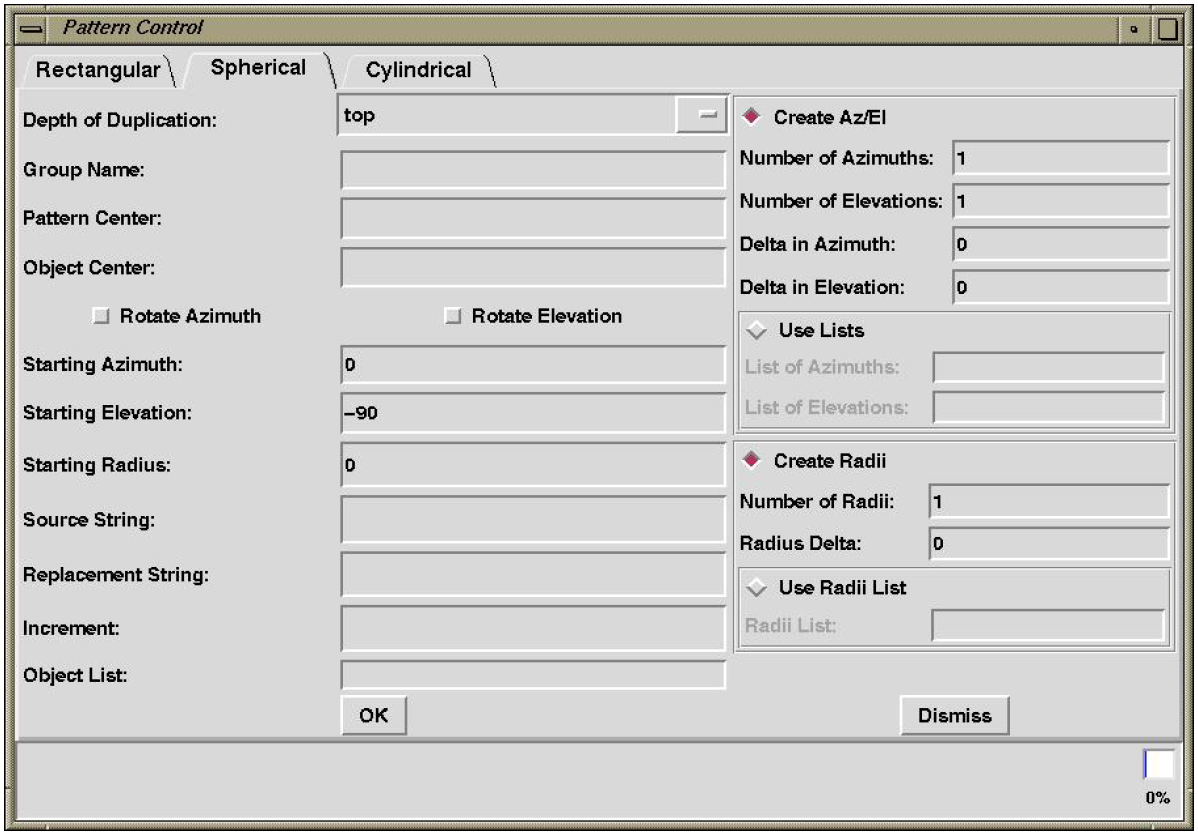The width and height of the screenshot is (1198, 834).
Task: Click the Starting Elevation label
Action: pyautogui.click(x=107, y=412)
